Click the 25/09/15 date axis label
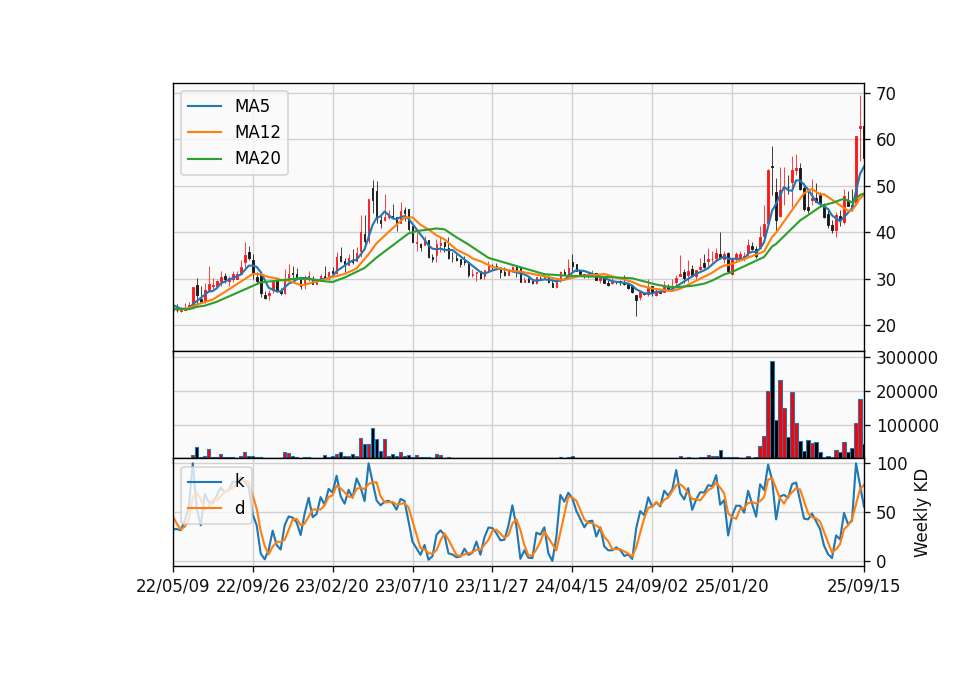The height and width of the screenshot is (690, 960). point(864,586)
